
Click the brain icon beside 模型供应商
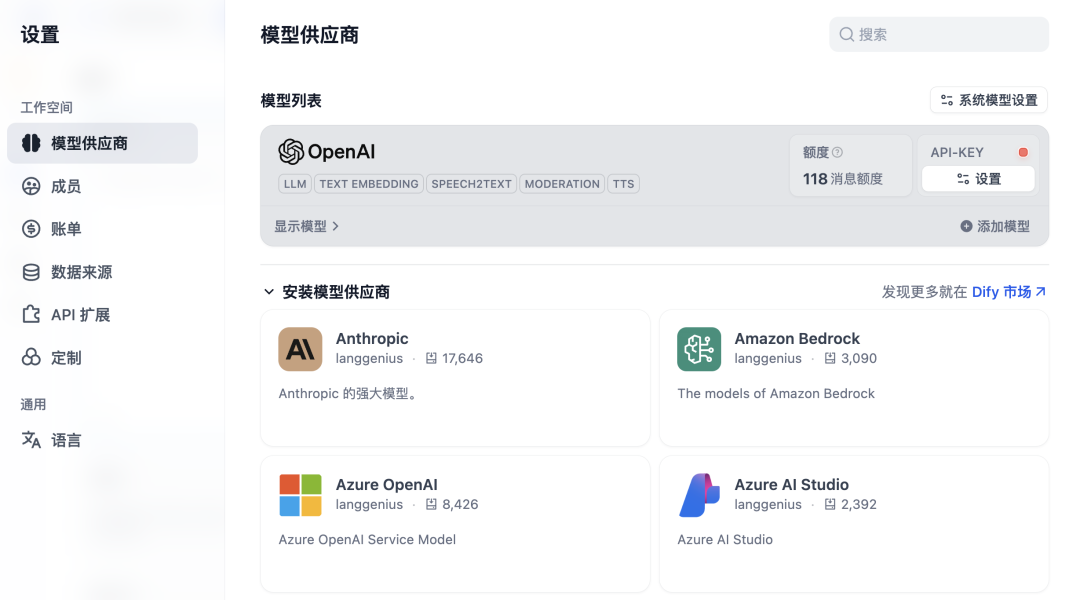(31, 143)
